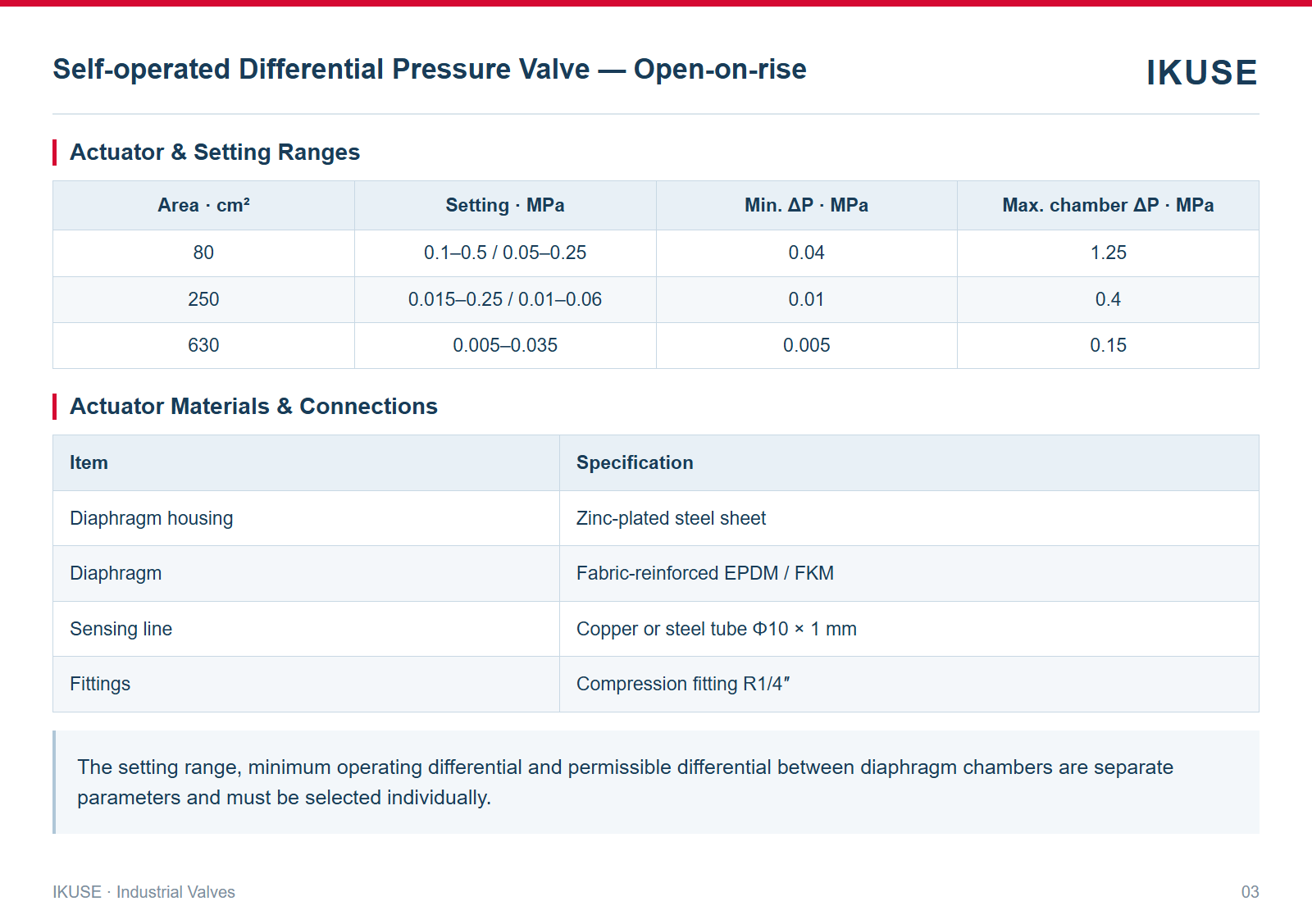Click the Min. ΔP value '0.04'
The image size is (1312, 924).
pyautogui.click(x=806, y=253)
